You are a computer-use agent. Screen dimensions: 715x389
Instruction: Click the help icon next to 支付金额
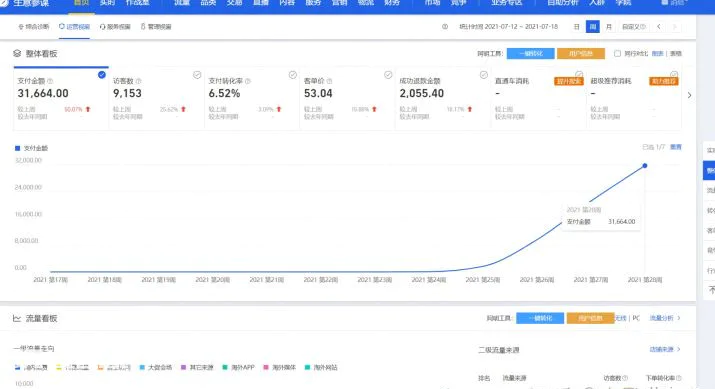(x=50, y=81)
